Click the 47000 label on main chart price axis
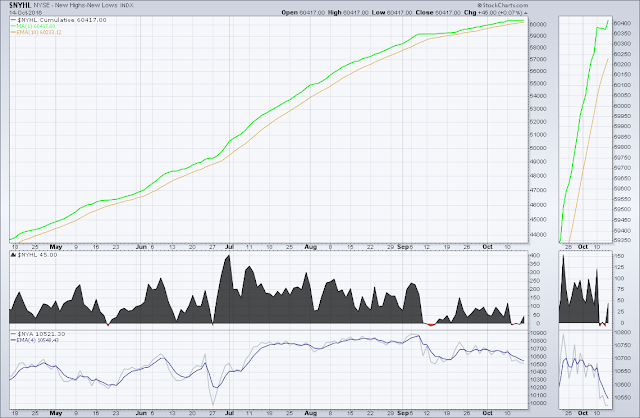The width and height of the screenshot is (640, 418). (538, 190)
